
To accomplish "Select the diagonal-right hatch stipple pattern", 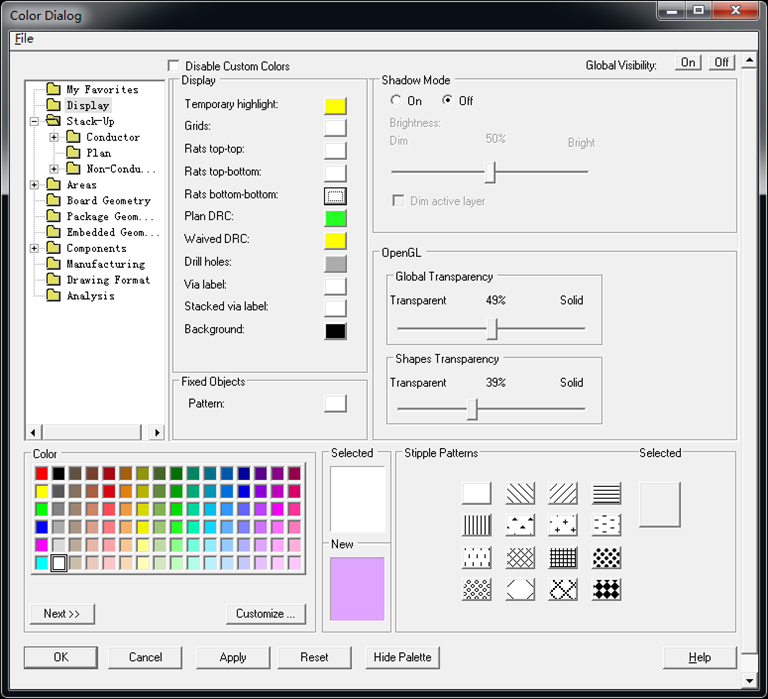I will 563,493.
